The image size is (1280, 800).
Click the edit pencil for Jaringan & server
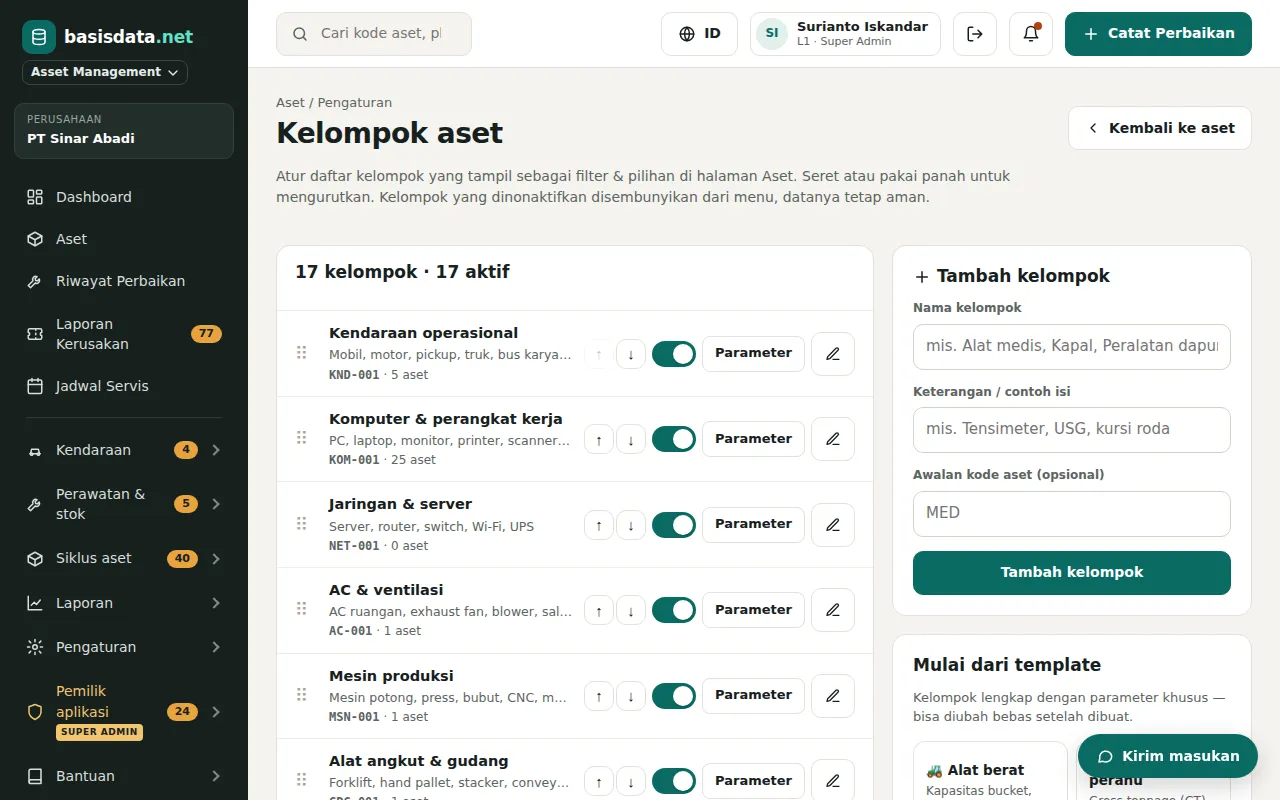pyautogui.click(x=833, y=525)
